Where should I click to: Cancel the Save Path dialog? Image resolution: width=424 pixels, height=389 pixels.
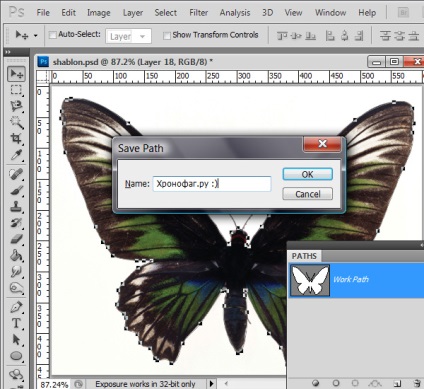coord(307,194)
